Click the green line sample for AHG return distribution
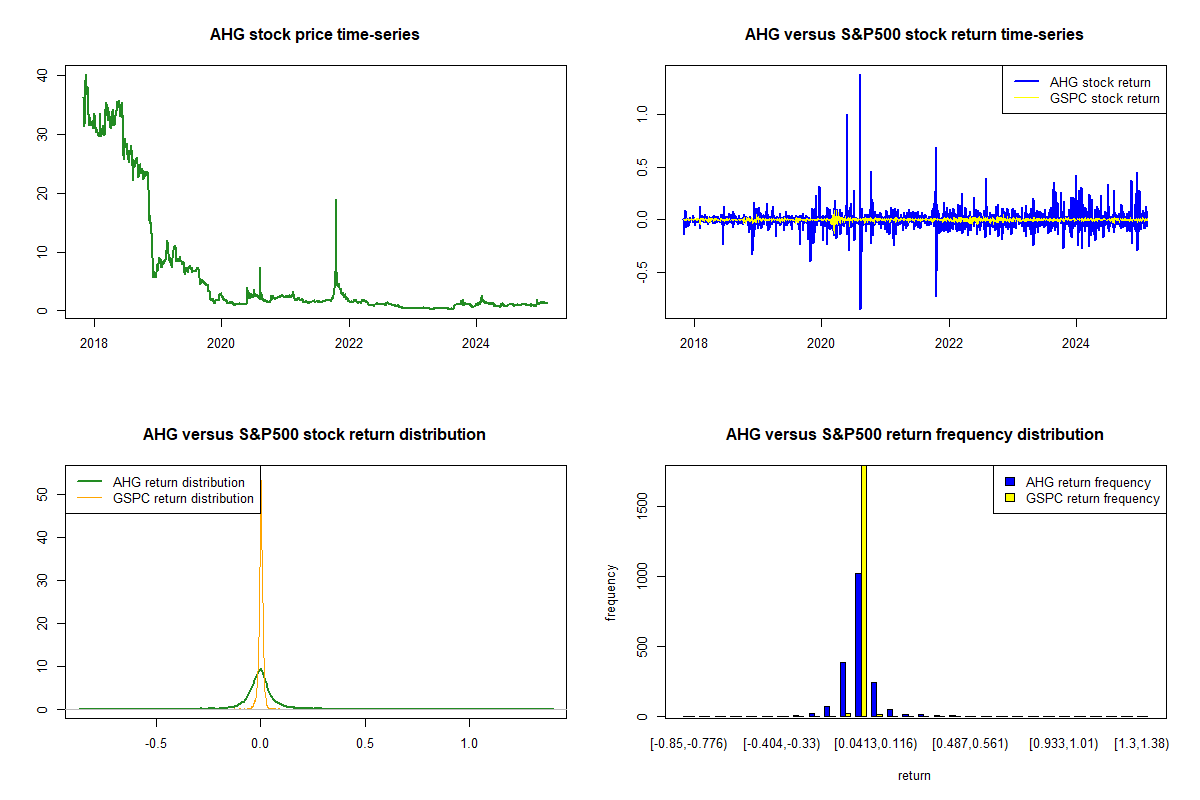Image resolution: width=1200 pixels, height=800 pixels. (90, 482)
